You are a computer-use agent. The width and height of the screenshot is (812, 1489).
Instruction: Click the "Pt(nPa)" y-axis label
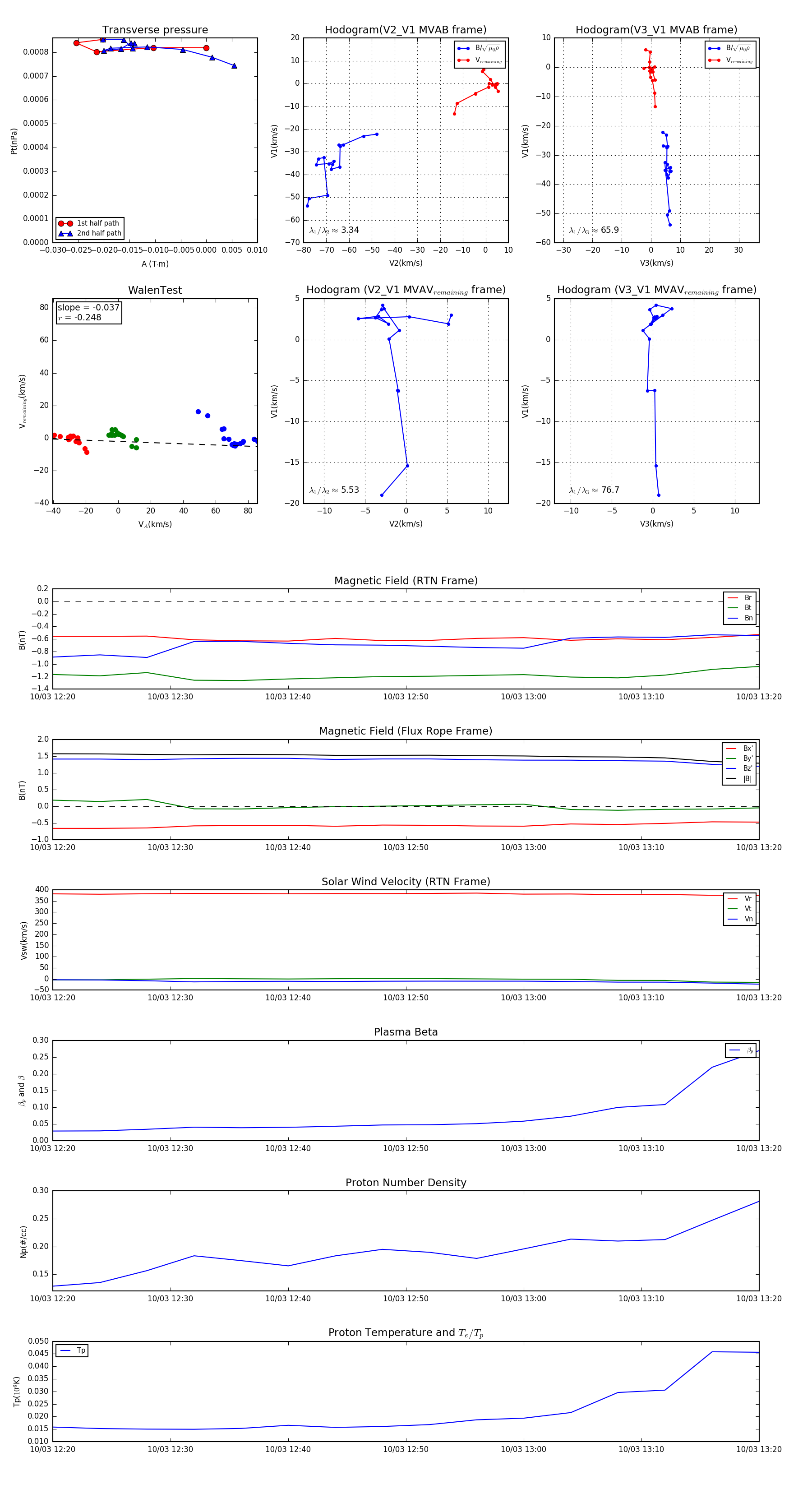click(14, 140)
